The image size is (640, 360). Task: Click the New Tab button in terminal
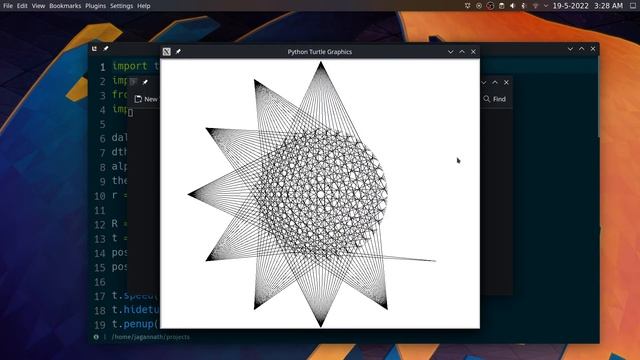click(x=145, y=99)
